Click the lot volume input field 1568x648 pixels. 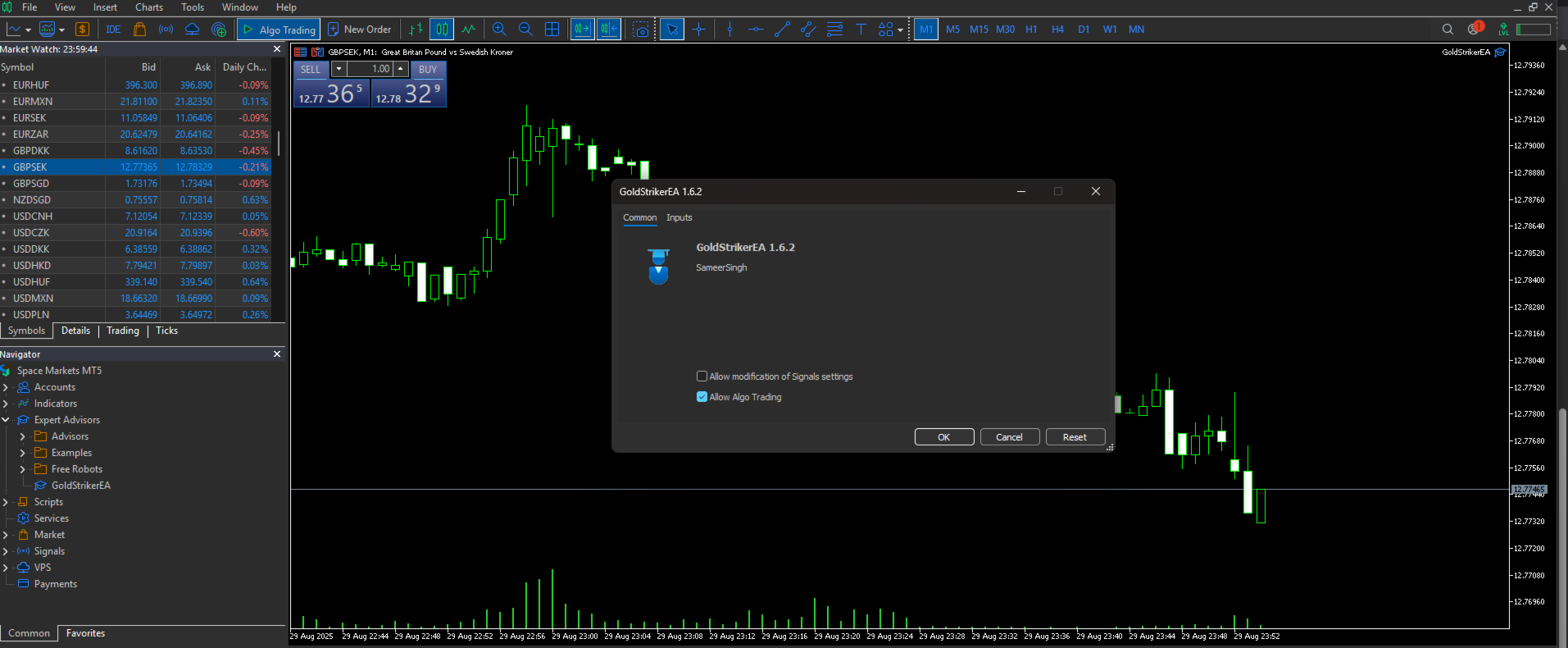point(370,69)
